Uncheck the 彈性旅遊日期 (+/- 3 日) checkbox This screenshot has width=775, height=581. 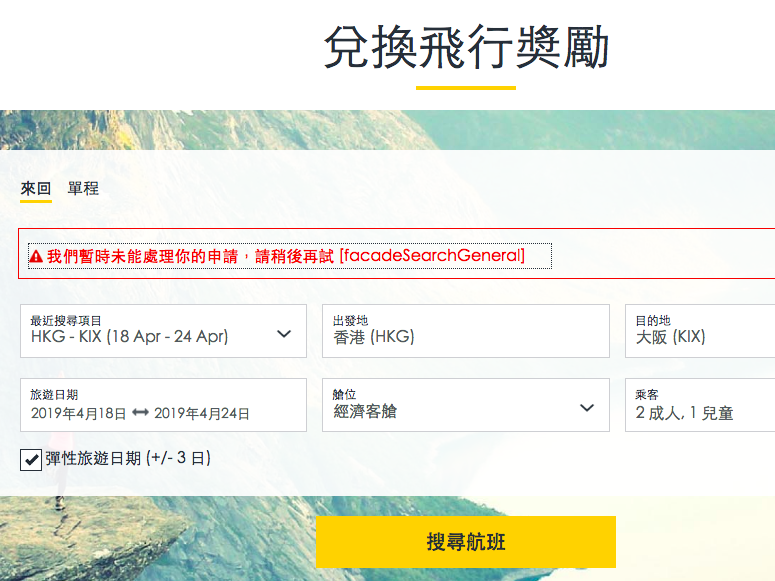pos(31,460)
